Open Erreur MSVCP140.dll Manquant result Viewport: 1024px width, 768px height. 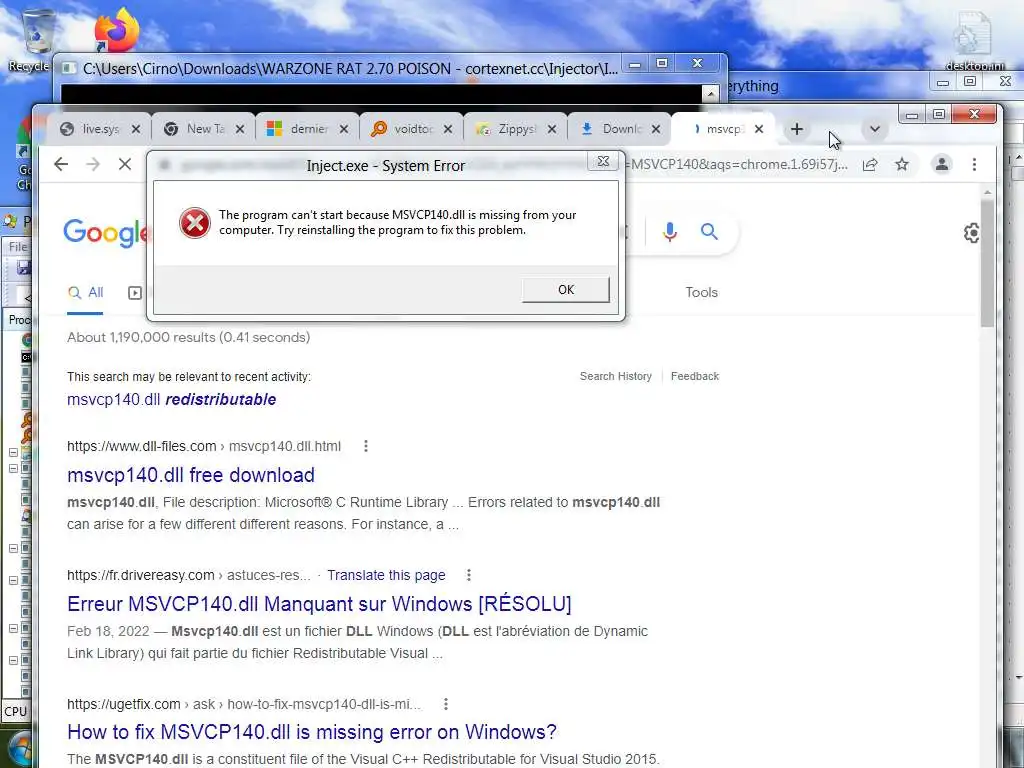coord(319,603)
